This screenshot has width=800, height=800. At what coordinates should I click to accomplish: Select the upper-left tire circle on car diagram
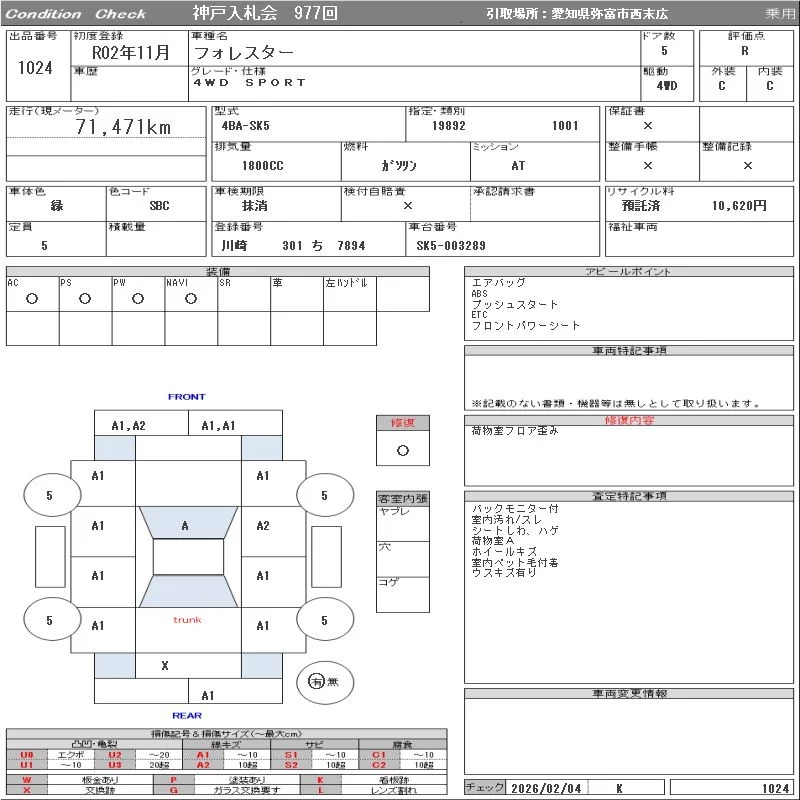coord(51,496)
